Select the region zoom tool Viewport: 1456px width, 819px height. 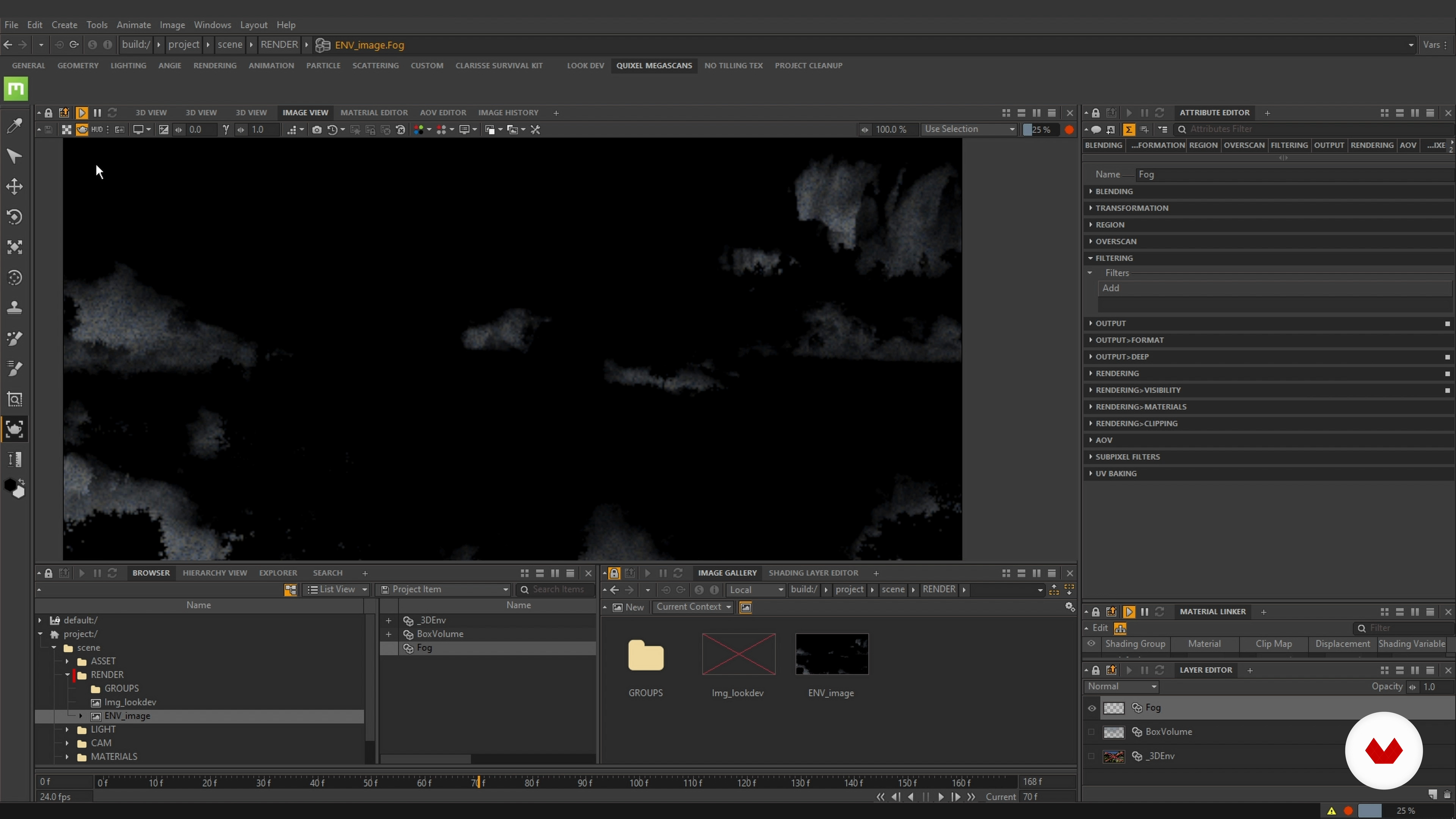(x=14, y=399)
